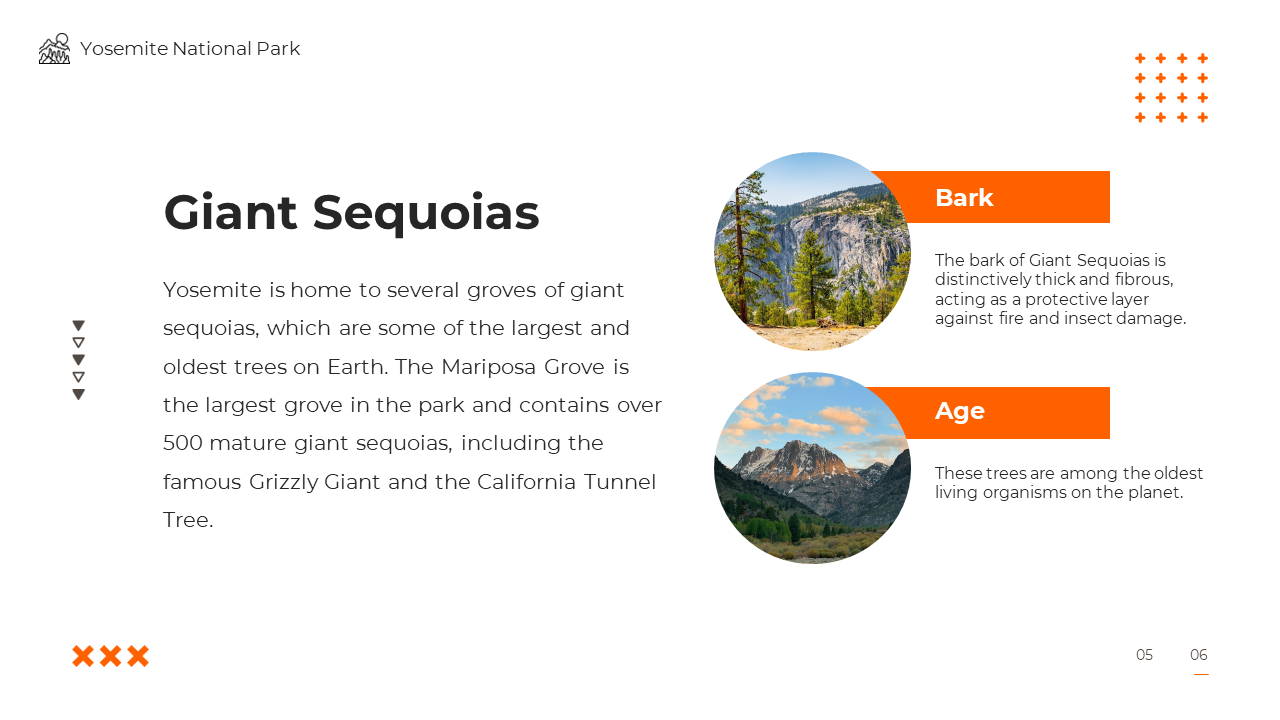
Task: Click the Yosemite National Park header text
Action: pos(190,49)
